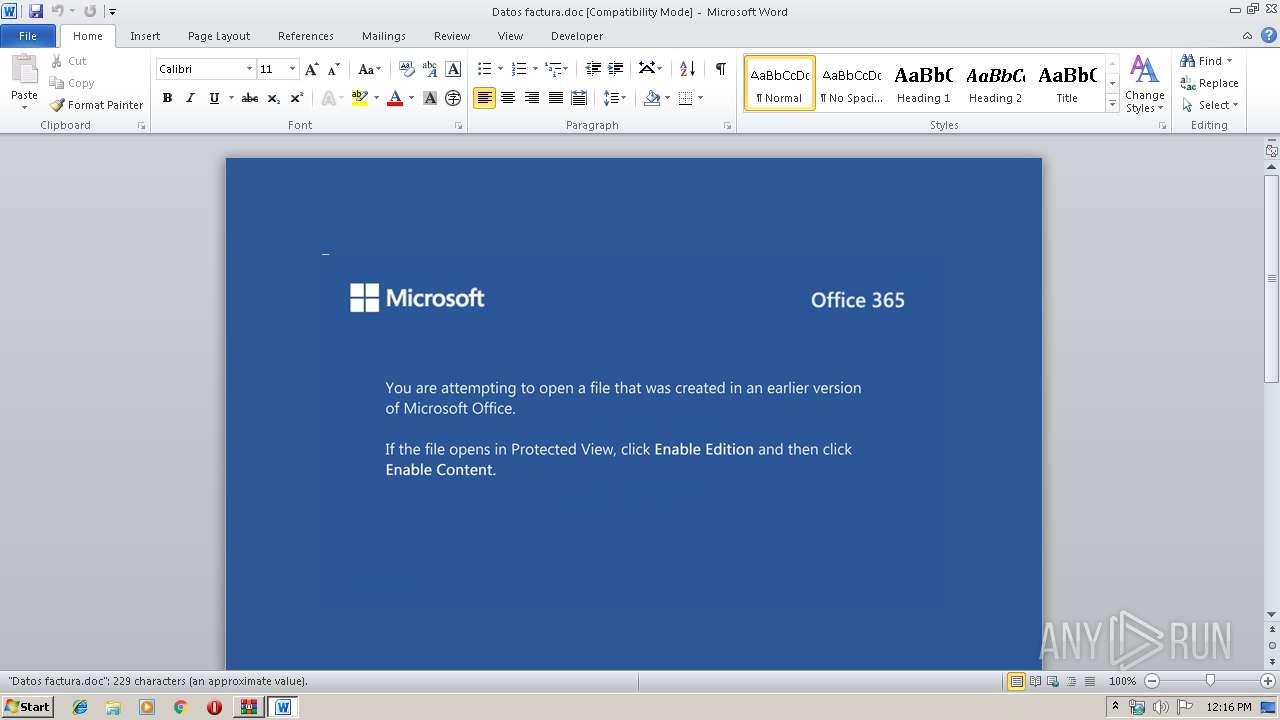Open the Select dropdown in Editing
This screenshot has width=1280, height=720.
[1209, 105]
